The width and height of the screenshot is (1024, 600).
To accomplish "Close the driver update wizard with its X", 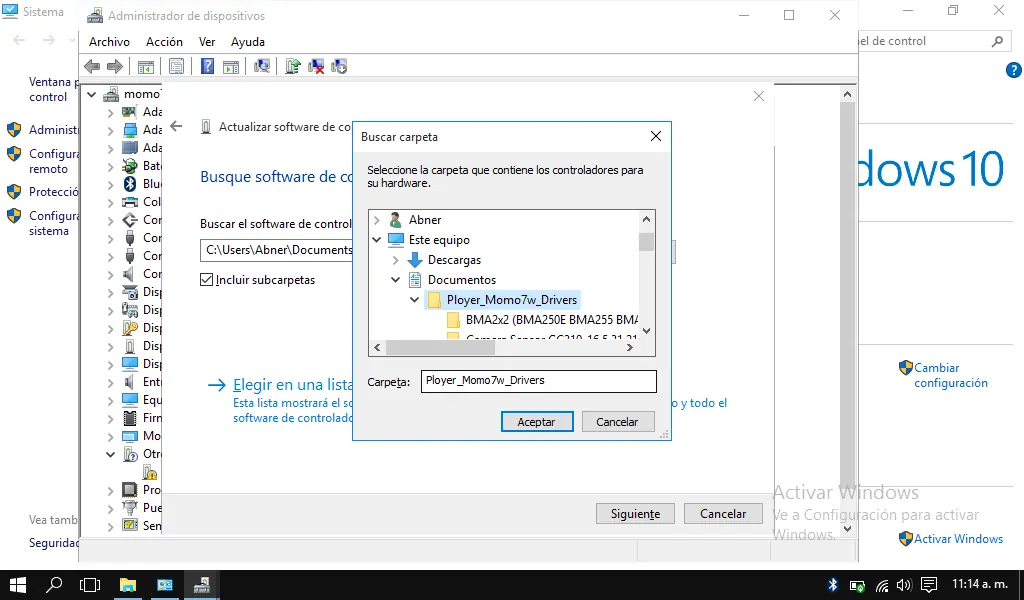I will tap(759, 96).
